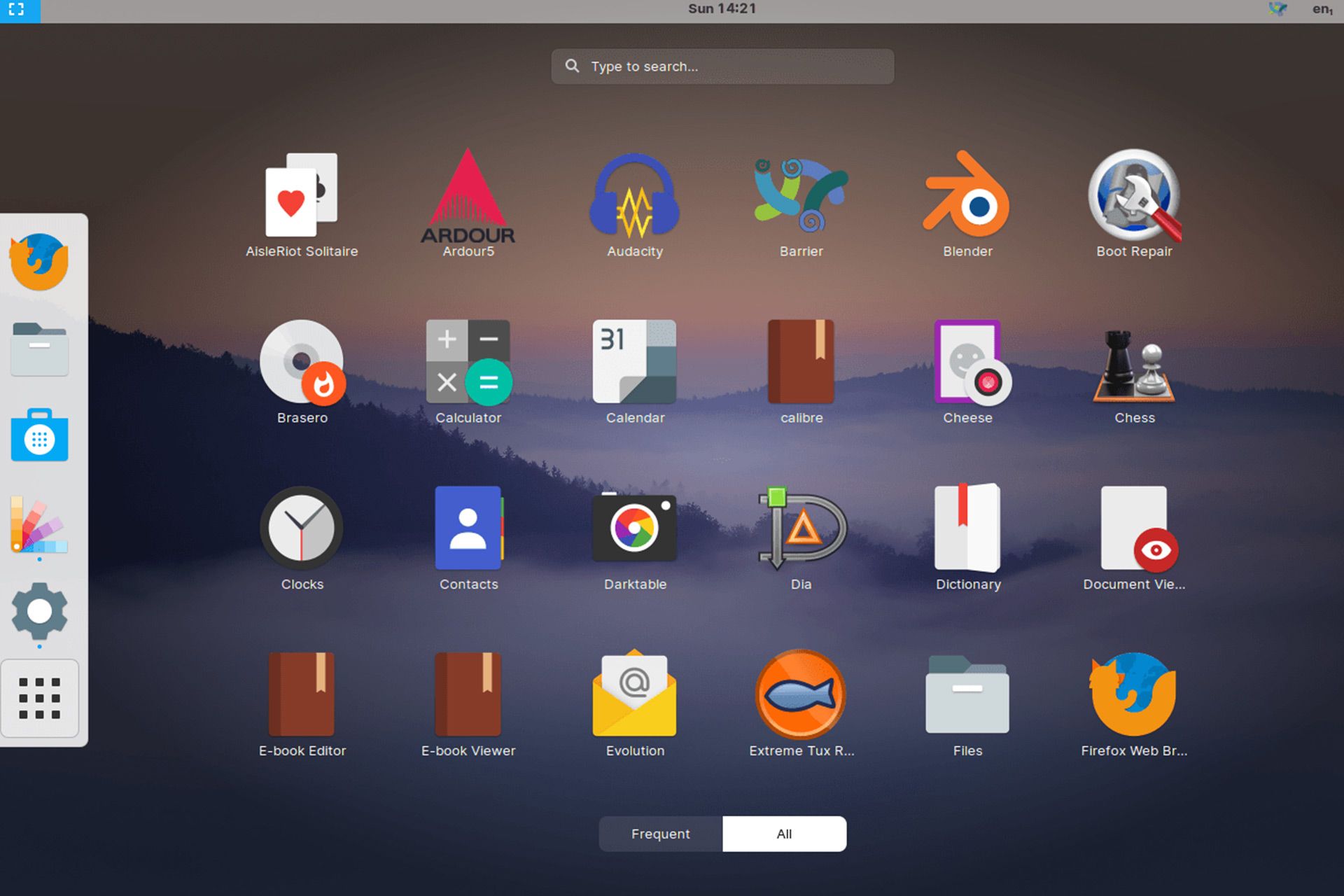Open the Ardour5 application

pyautogui.click(x=468, y=204)
